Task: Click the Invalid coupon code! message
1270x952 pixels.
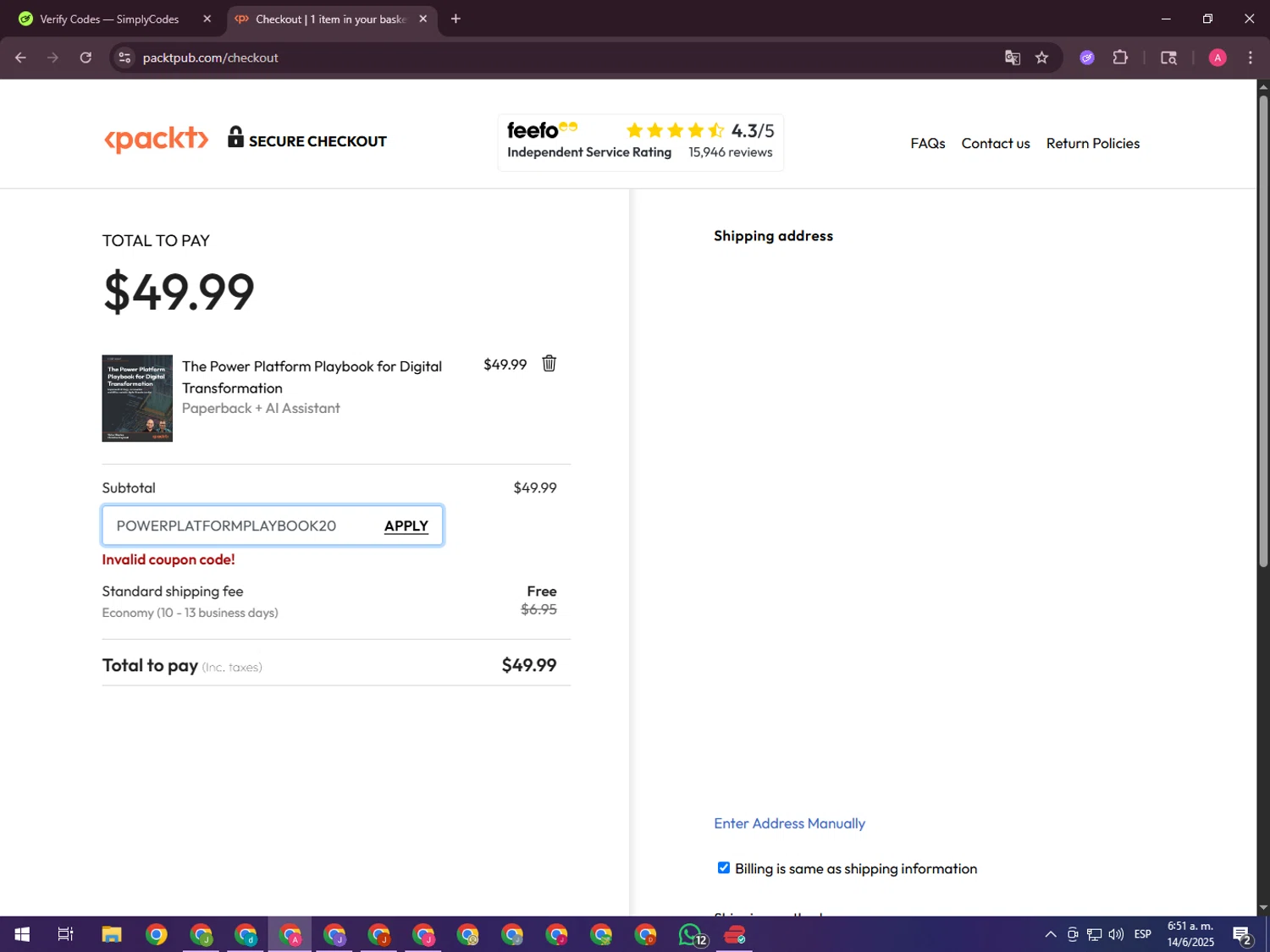Action: click(168, 559)
